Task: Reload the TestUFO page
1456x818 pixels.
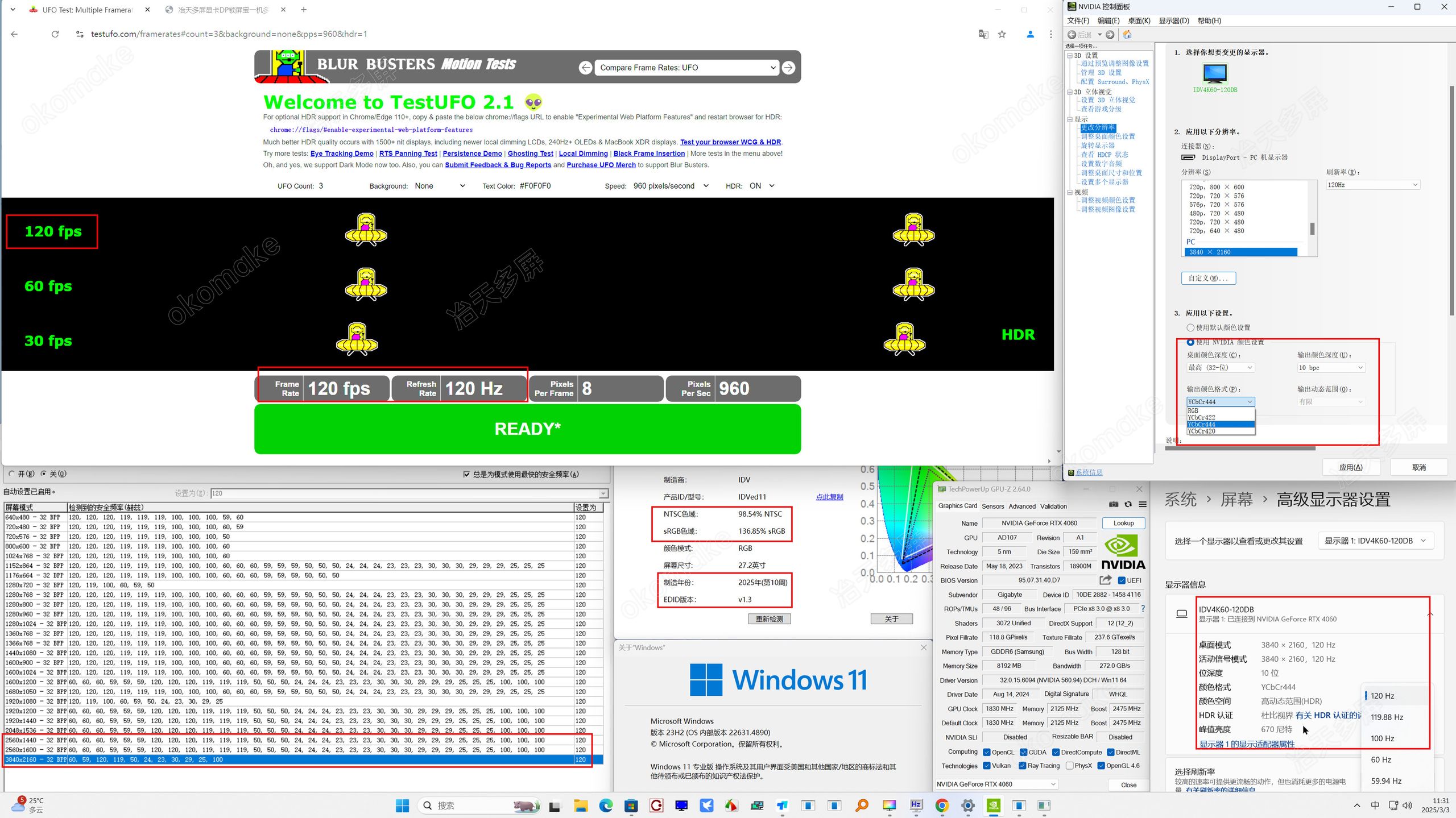Action: 55,34
